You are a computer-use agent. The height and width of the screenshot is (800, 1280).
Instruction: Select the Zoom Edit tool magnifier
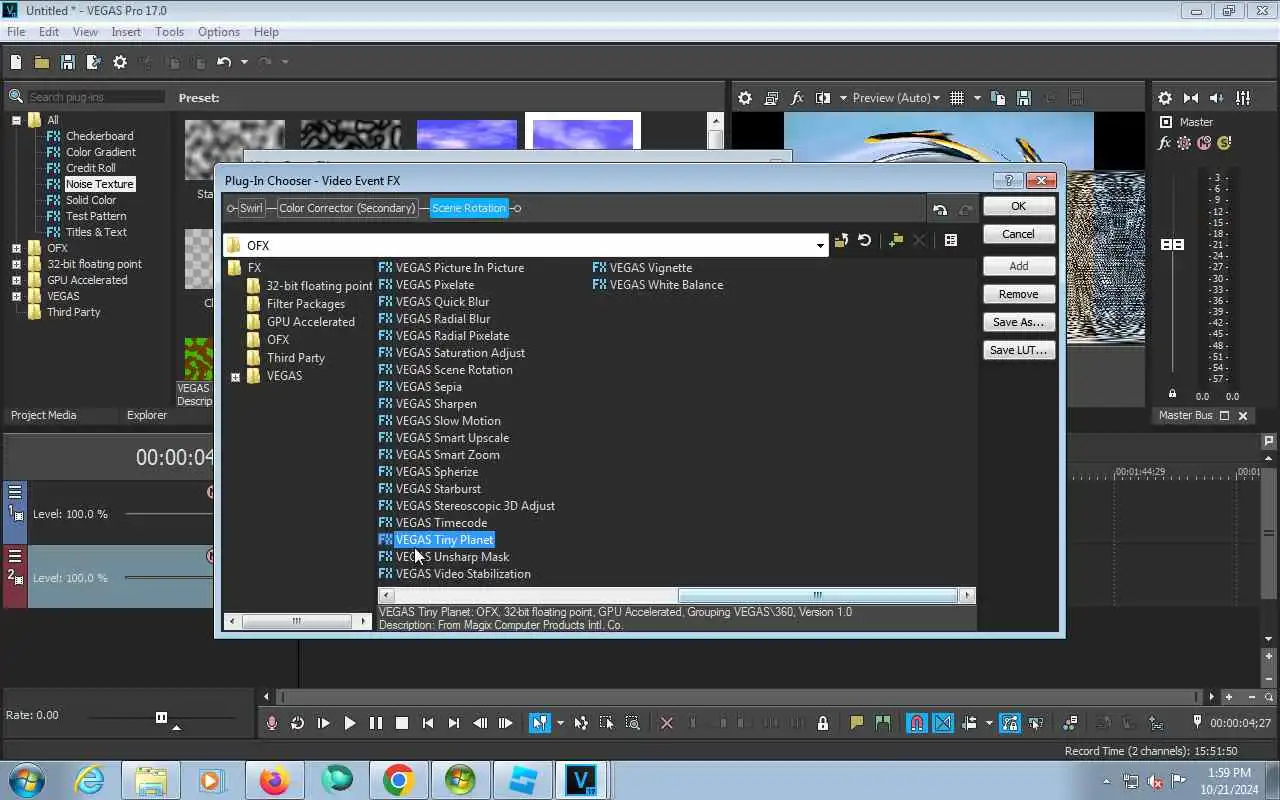coord(632,723)
